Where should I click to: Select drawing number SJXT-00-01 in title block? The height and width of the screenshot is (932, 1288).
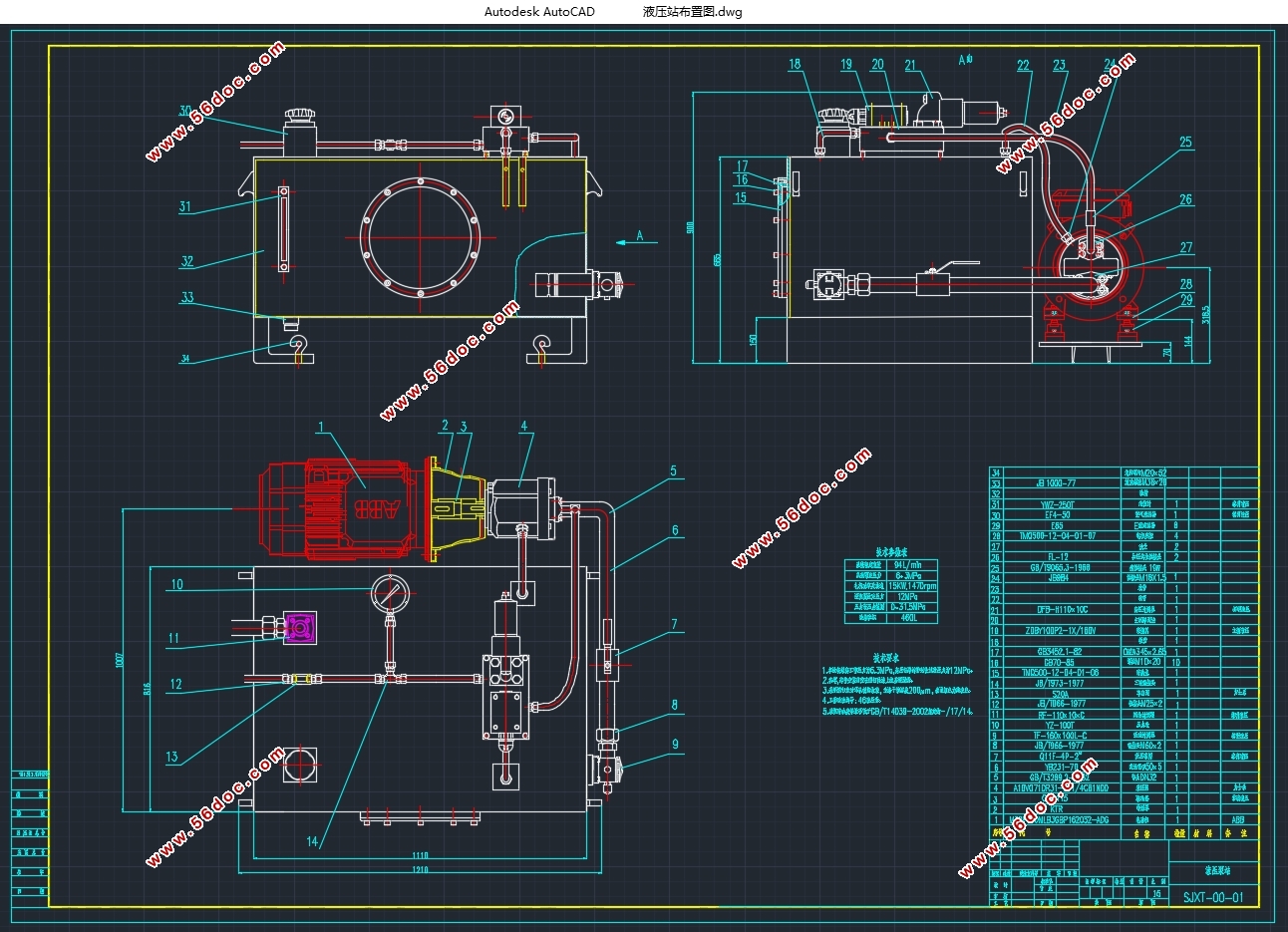click(x=1213, y=897)
